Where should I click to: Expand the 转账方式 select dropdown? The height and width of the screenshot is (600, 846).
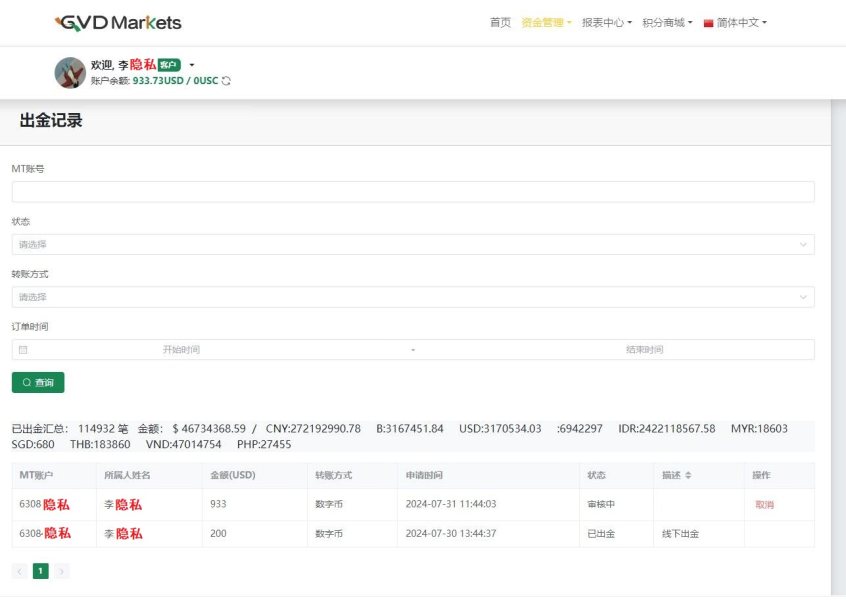pyautogui.click(x=412, y=297)
